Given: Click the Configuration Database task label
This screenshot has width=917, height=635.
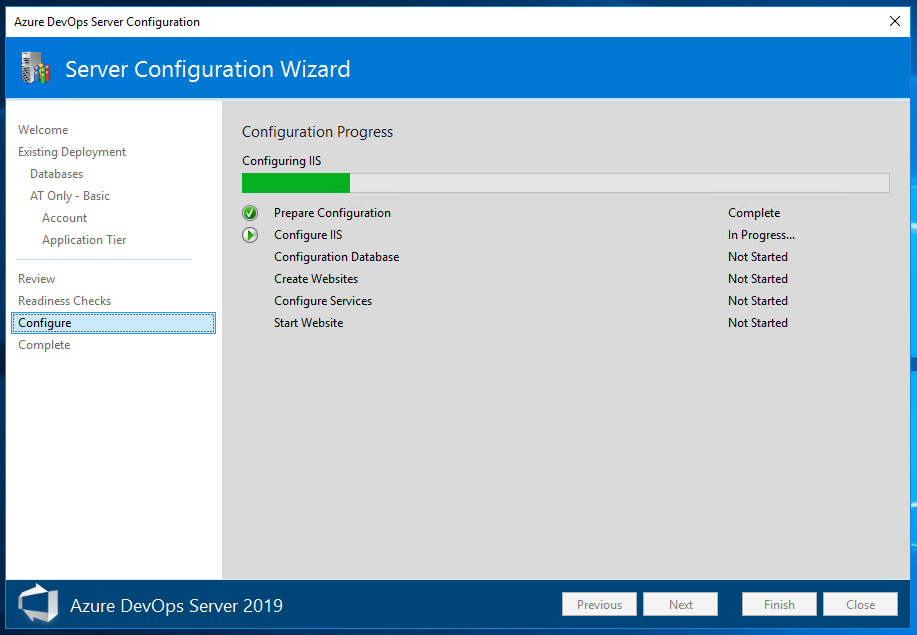Looking at the screenshot, I should point(337,257).
